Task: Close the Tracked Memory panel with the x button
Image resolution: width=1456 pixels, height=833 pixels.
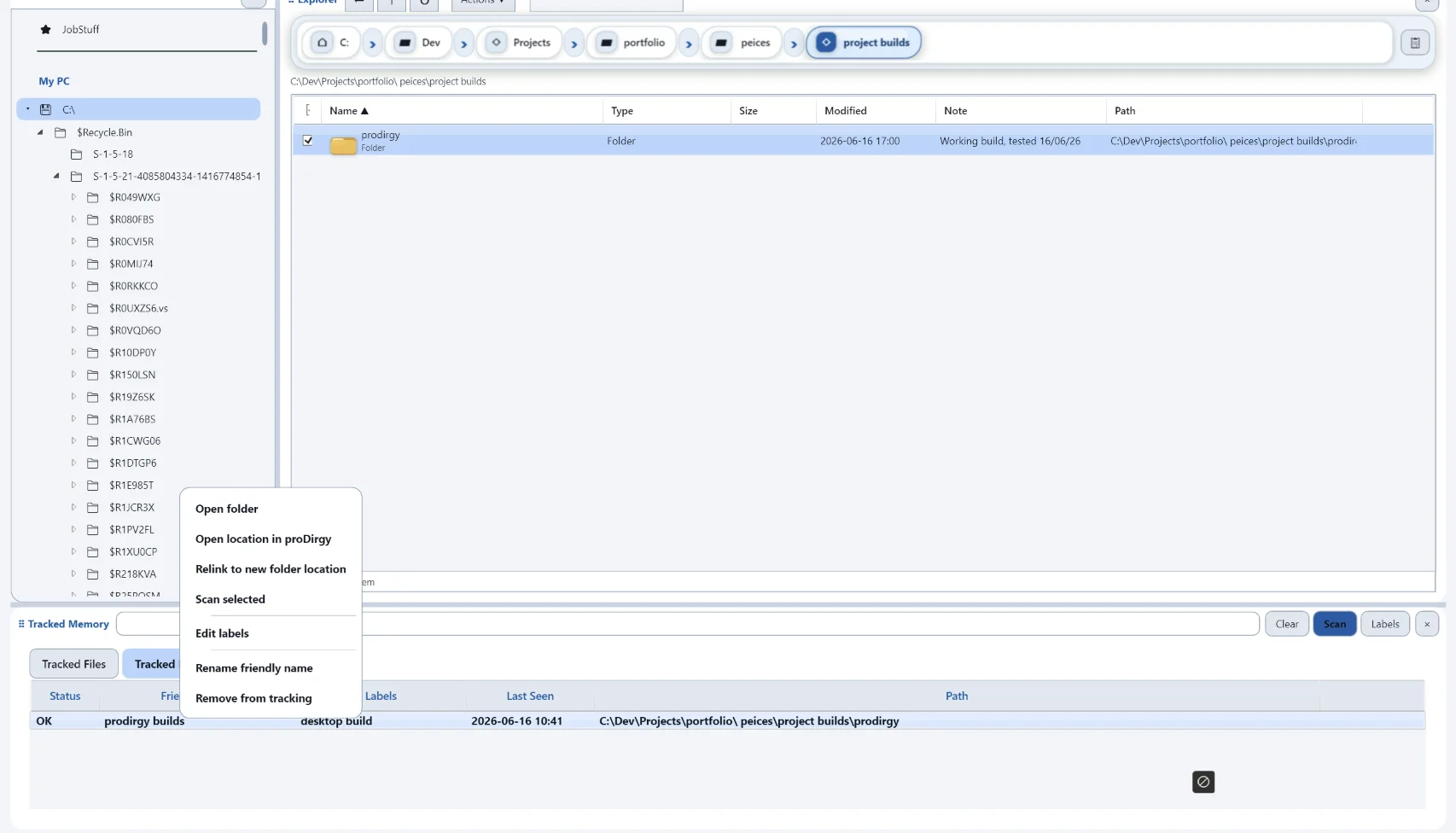Action: [x=1427, y=624]
